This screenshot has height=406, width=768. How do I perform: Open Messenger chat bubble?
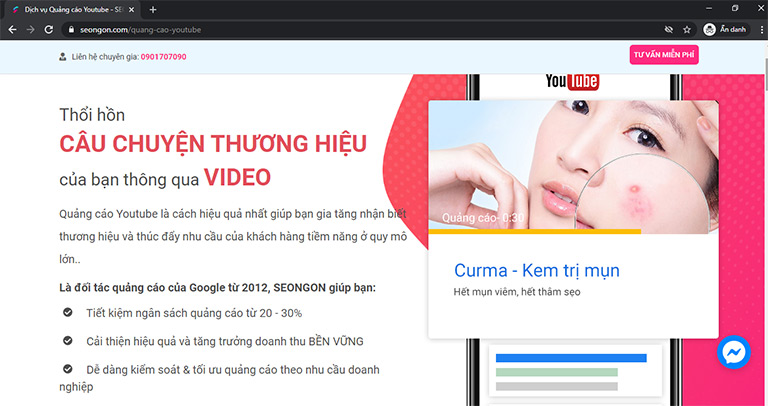pos(734,352)
